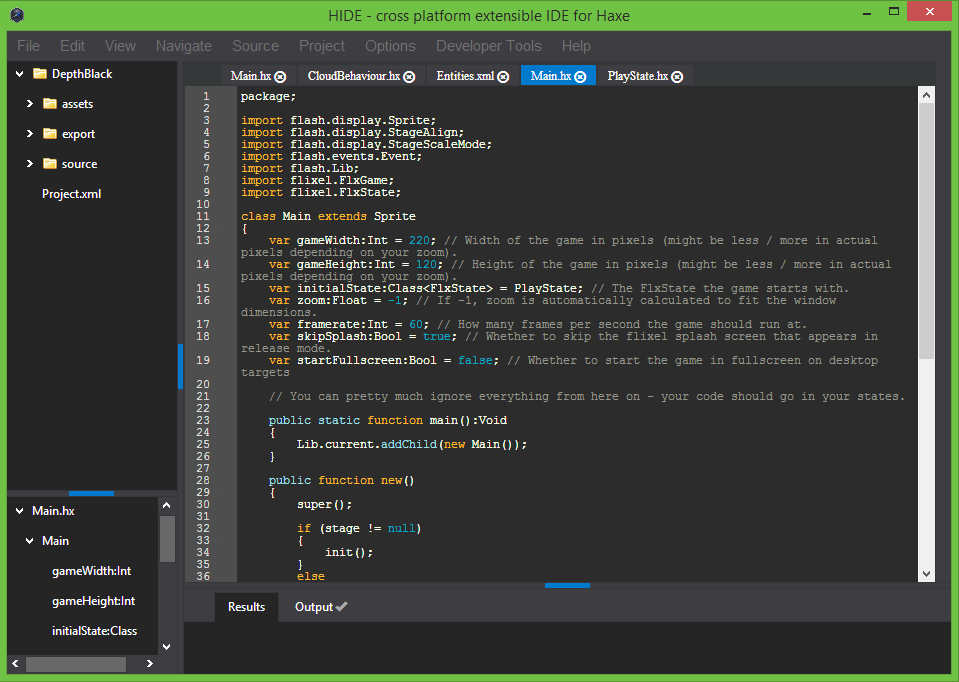Click the editor scrollbar up arrow
This screenshot has width=959, height=682.
926,95
